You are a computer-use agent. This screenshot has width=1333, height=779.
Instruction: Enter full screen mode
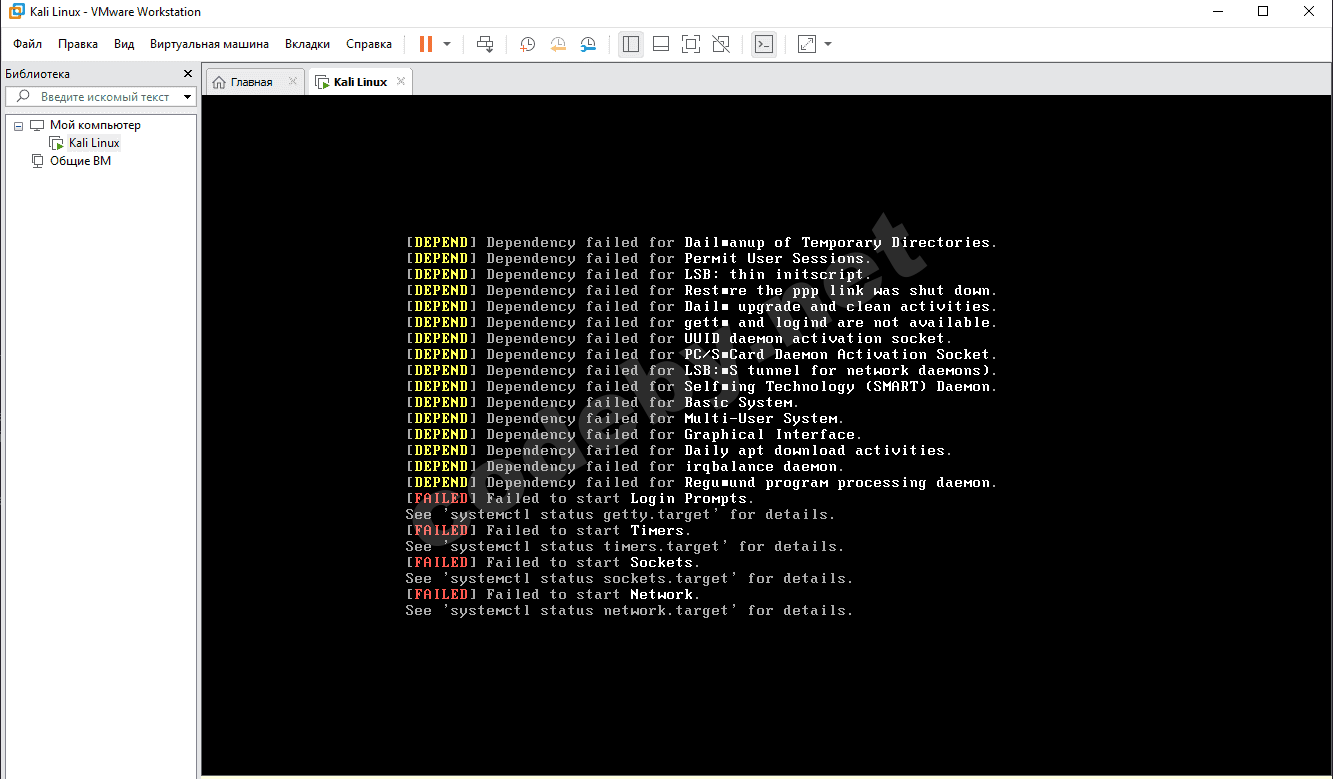[691, 44]
